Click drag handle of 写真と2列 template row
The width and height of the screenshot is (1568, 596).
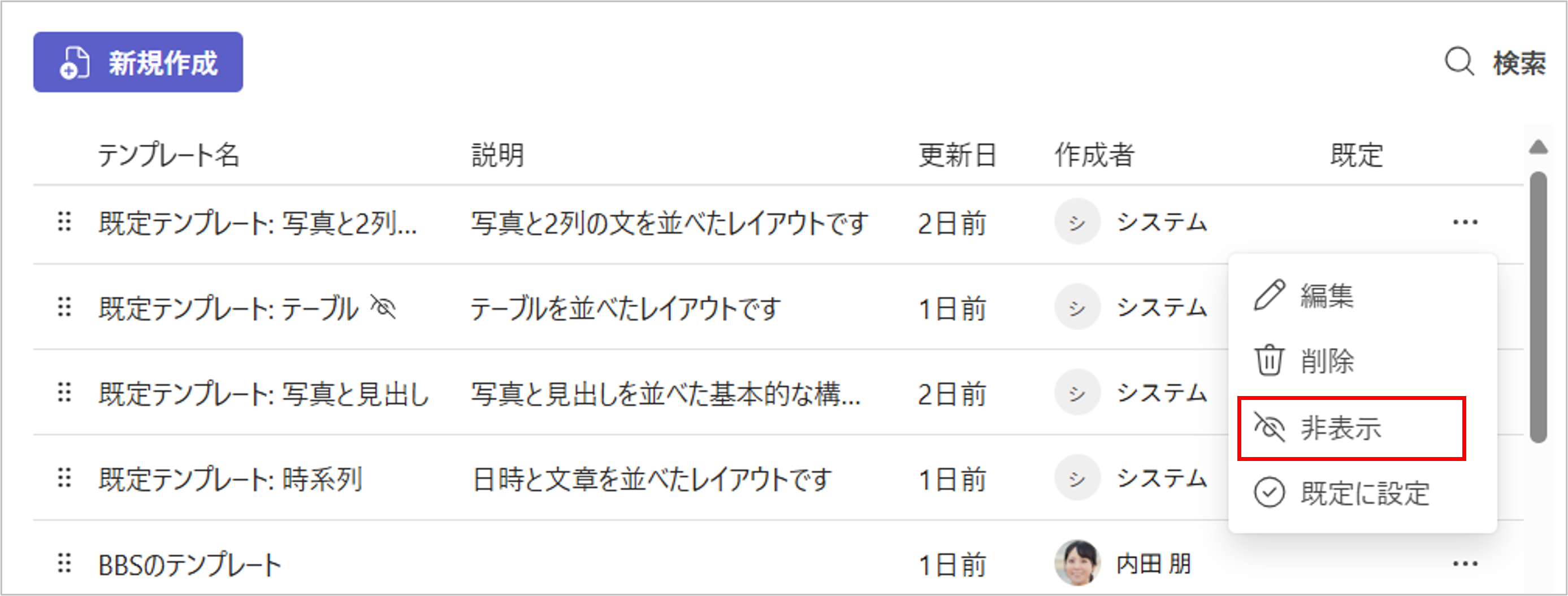pos(64,222)
